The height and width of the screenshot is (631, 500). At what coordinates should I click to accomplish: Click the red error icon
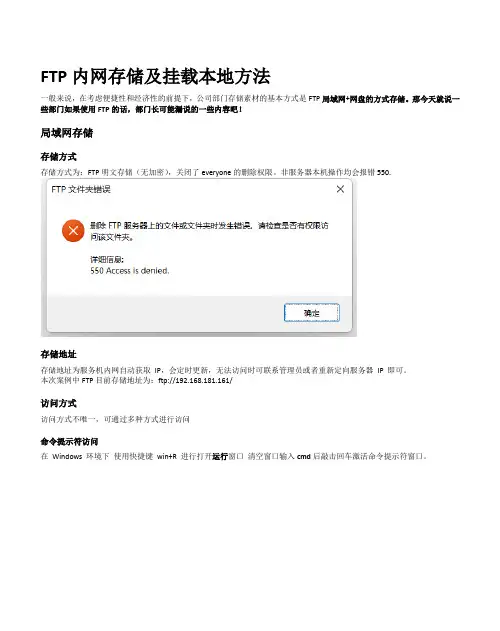(73, 231)
